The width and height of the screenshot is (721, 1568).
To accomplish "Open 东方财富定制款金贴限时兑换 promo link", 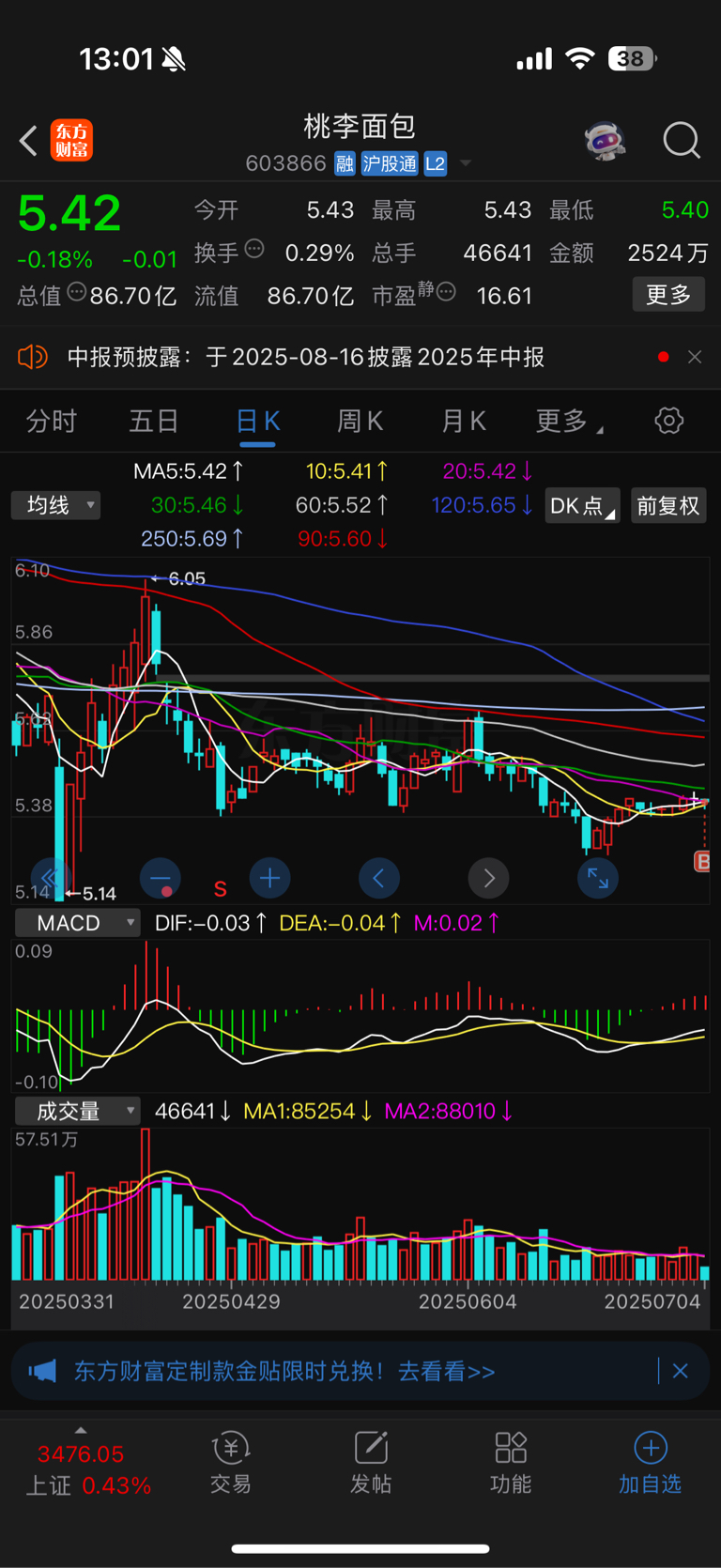I will [284, 1371].
